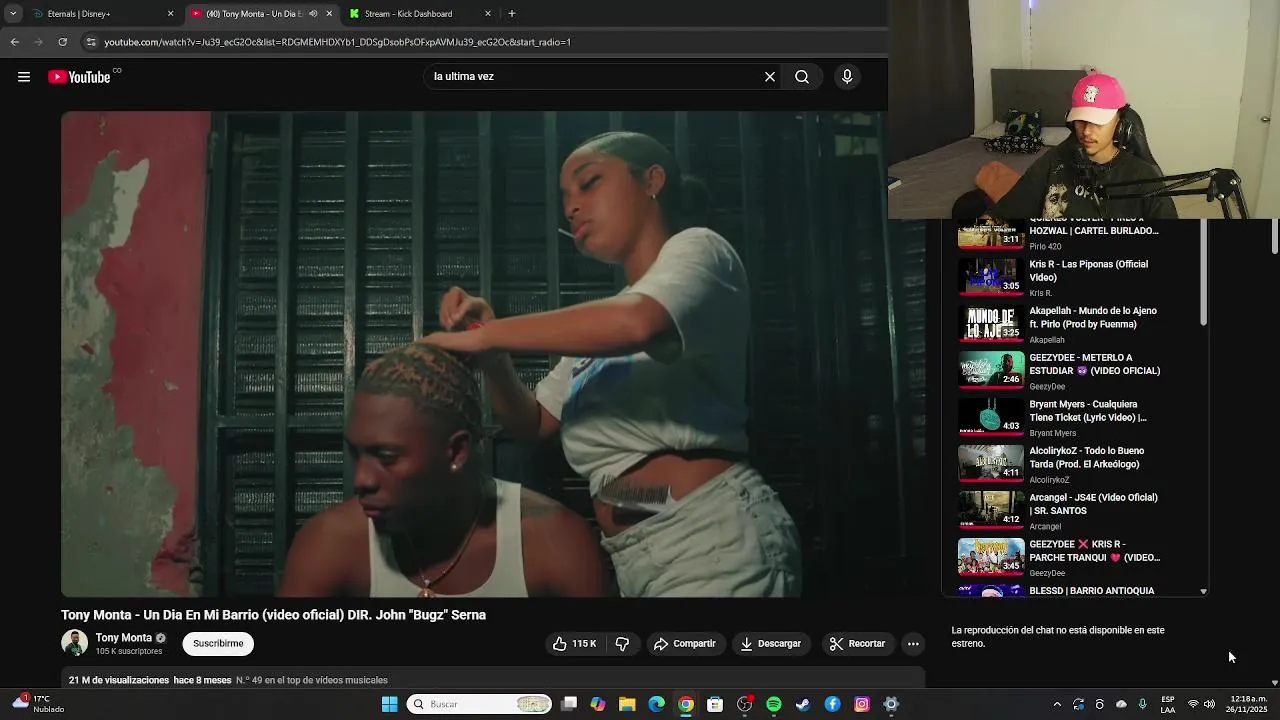Run search with the magnifier button

[x=802, y=77]
